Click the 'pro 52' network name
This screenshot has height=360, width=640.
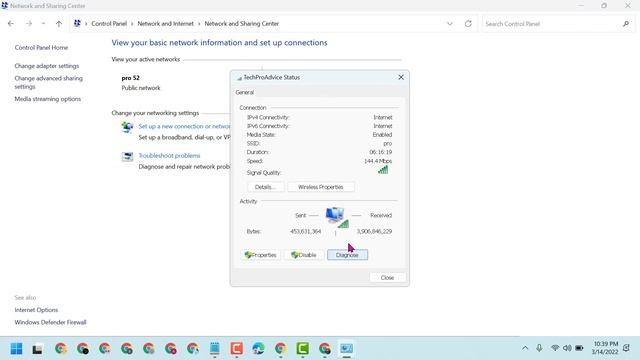[131, 78]
